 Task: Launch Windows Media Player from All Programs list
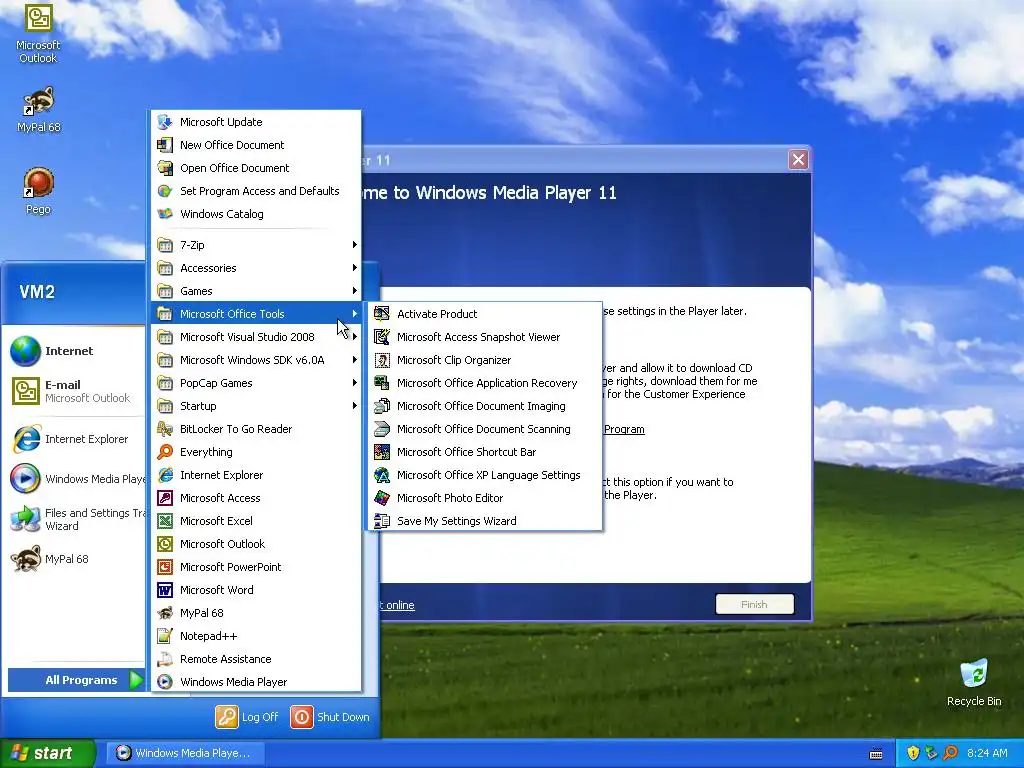[x=256, y=682]
